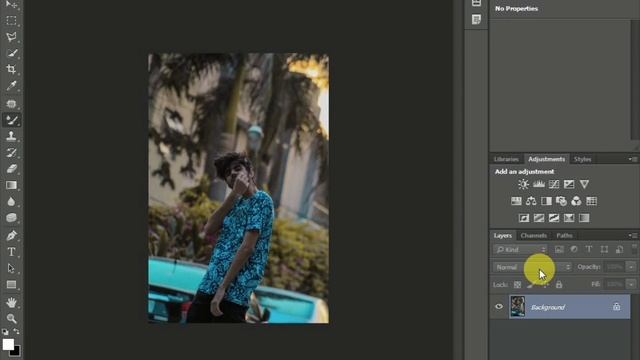This screenshot has height=360, width=640.
Task: Select the Eraser tool
Action: tap(11, 169)
